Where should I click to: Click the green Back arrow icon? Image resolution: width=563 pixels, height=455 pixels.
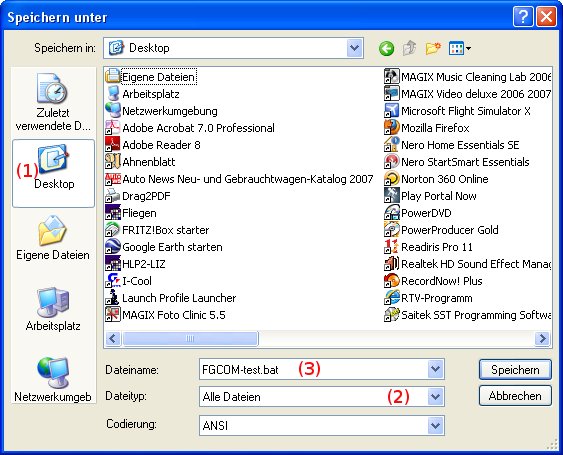pos(386,48)
